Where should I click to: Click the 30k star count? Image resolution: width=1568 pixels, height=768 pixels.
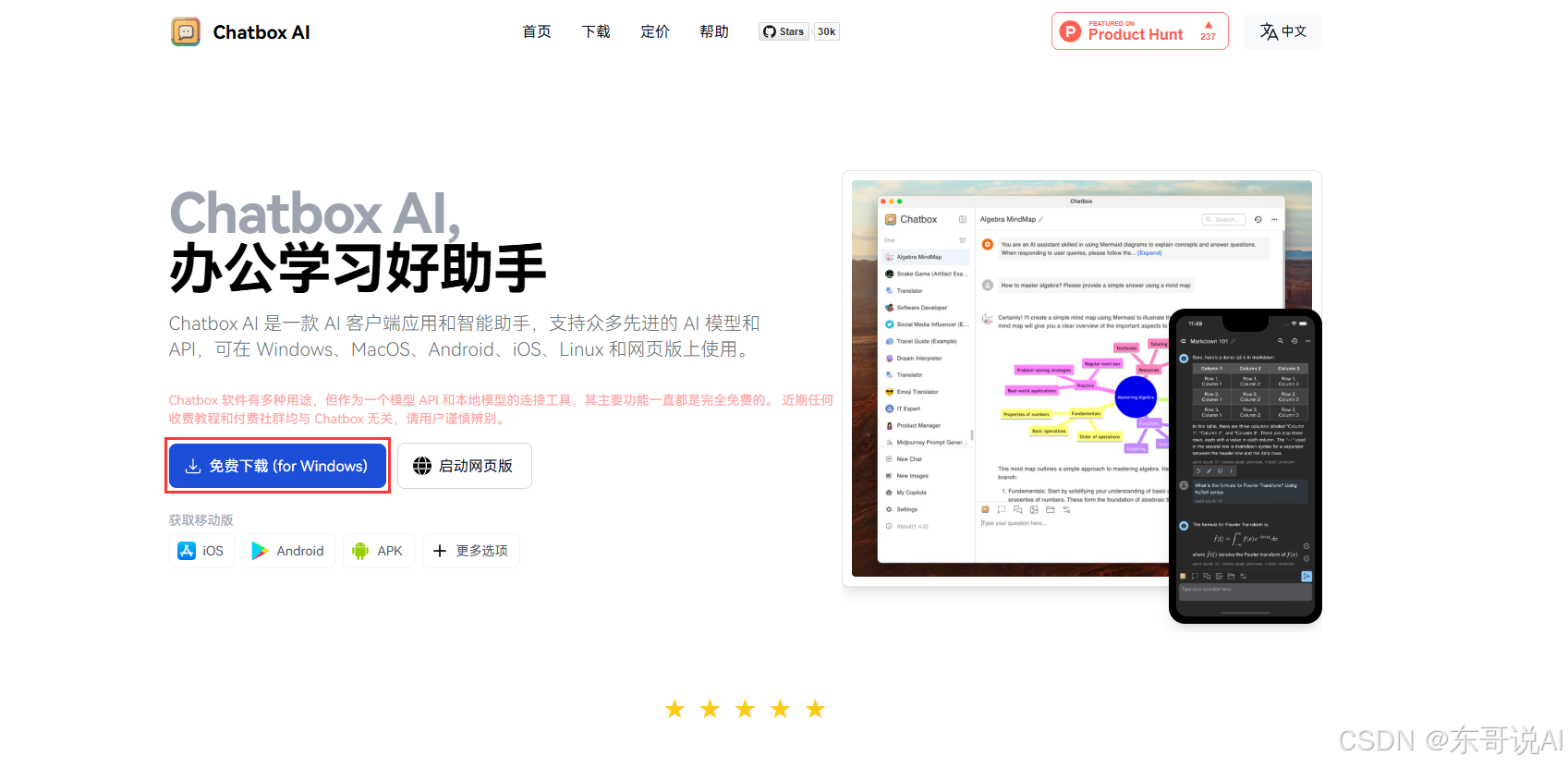tap(826, 31)
